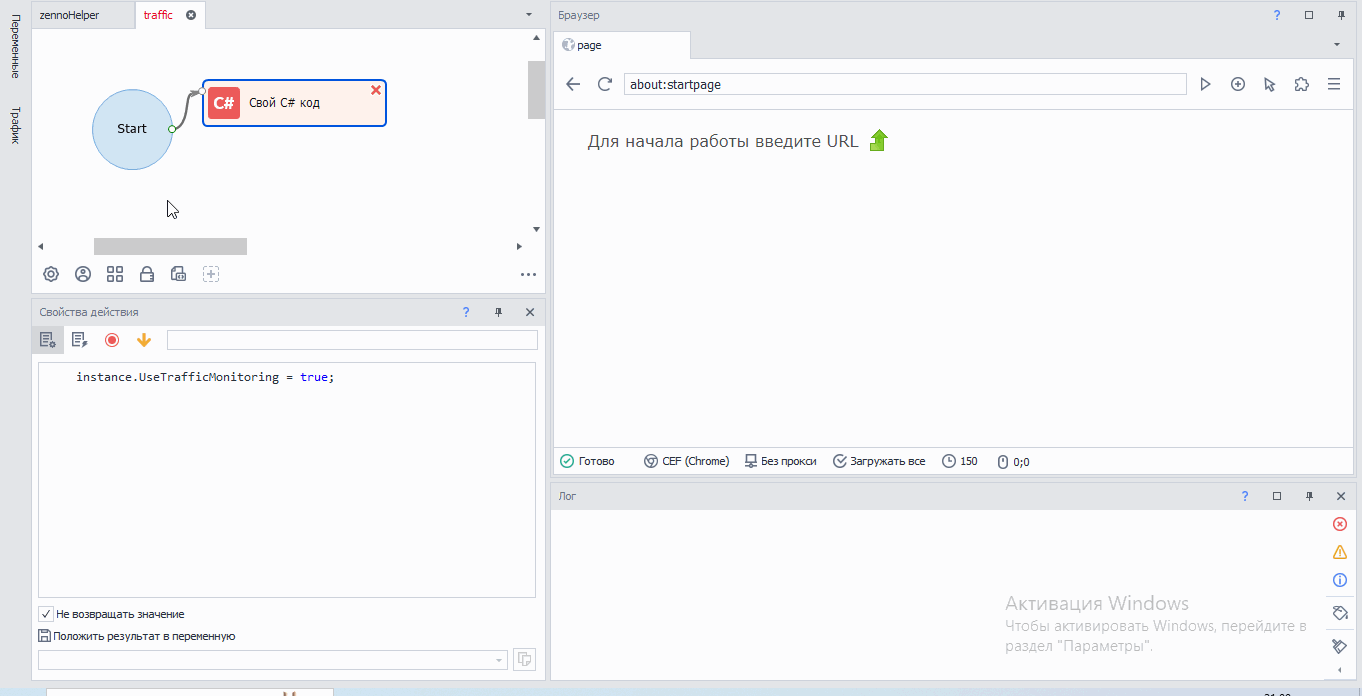Maximize the Браузер panel

pyautogui.click(x=1309, y=15)
